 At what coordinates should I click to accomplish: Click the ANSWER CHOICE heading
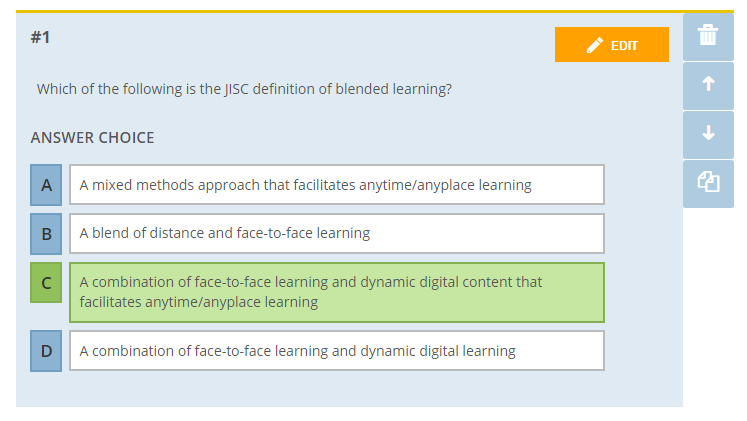tap(92, 138)
